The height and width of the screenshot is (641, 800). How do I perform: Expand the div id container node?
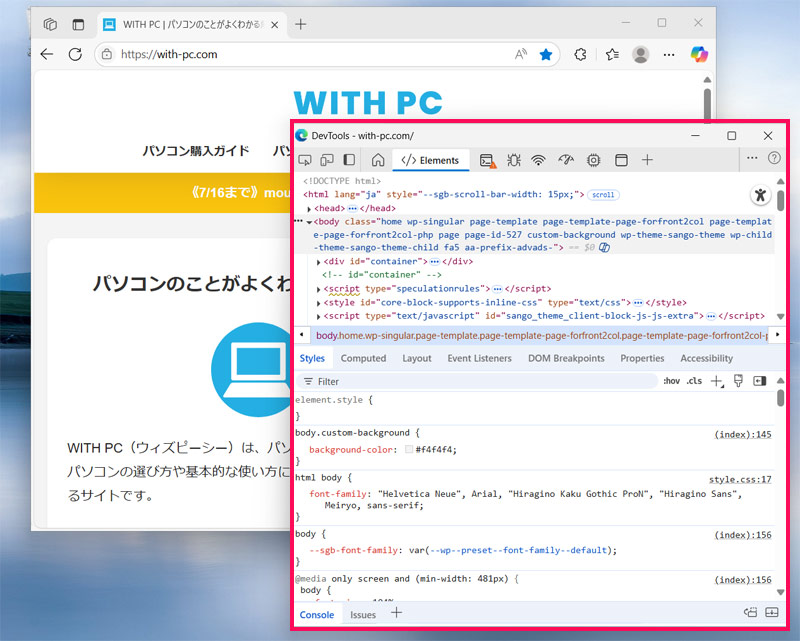pos(318,262)
